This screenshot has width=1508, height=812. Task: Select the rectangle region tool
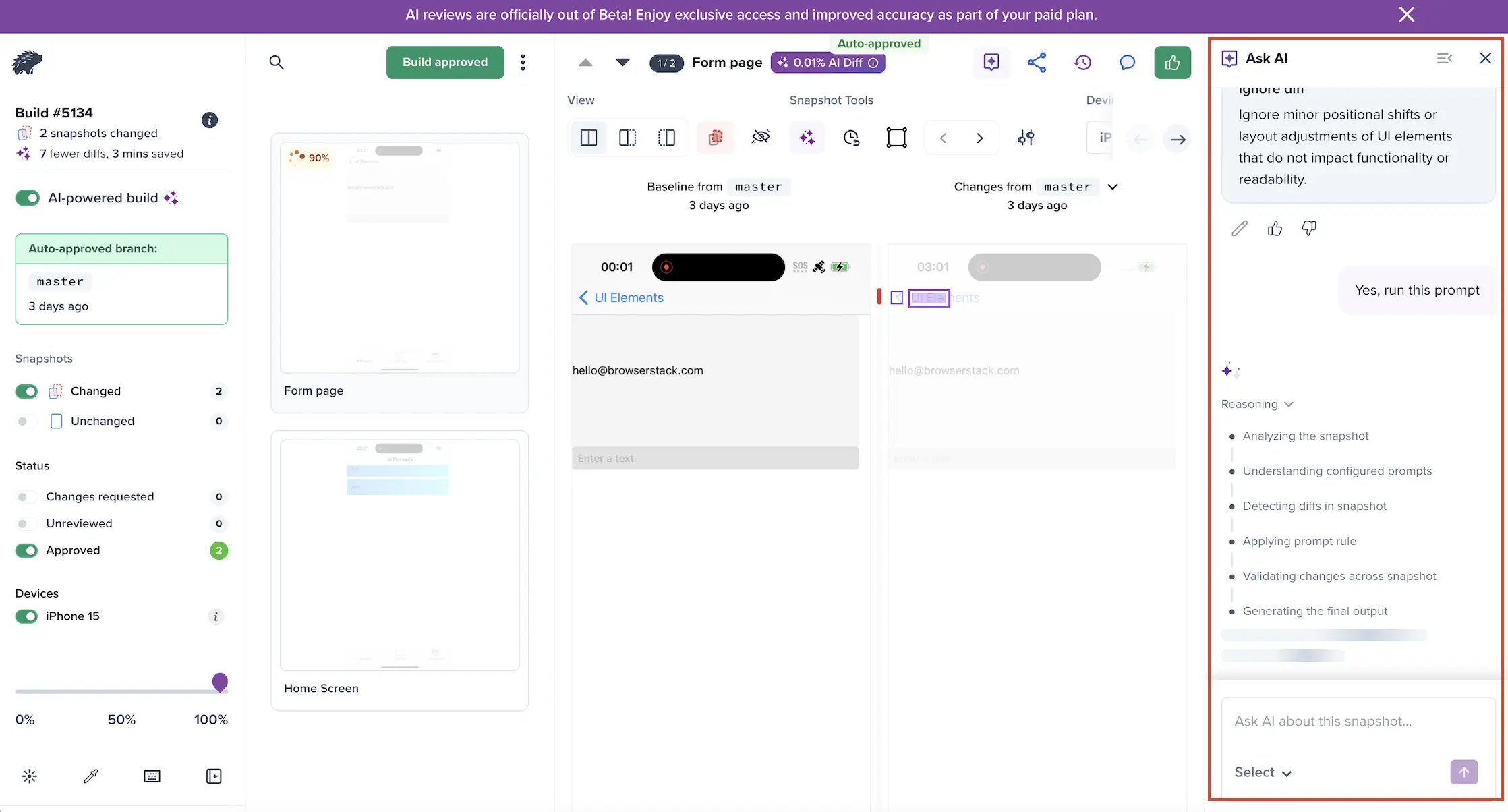pos(896,137)
